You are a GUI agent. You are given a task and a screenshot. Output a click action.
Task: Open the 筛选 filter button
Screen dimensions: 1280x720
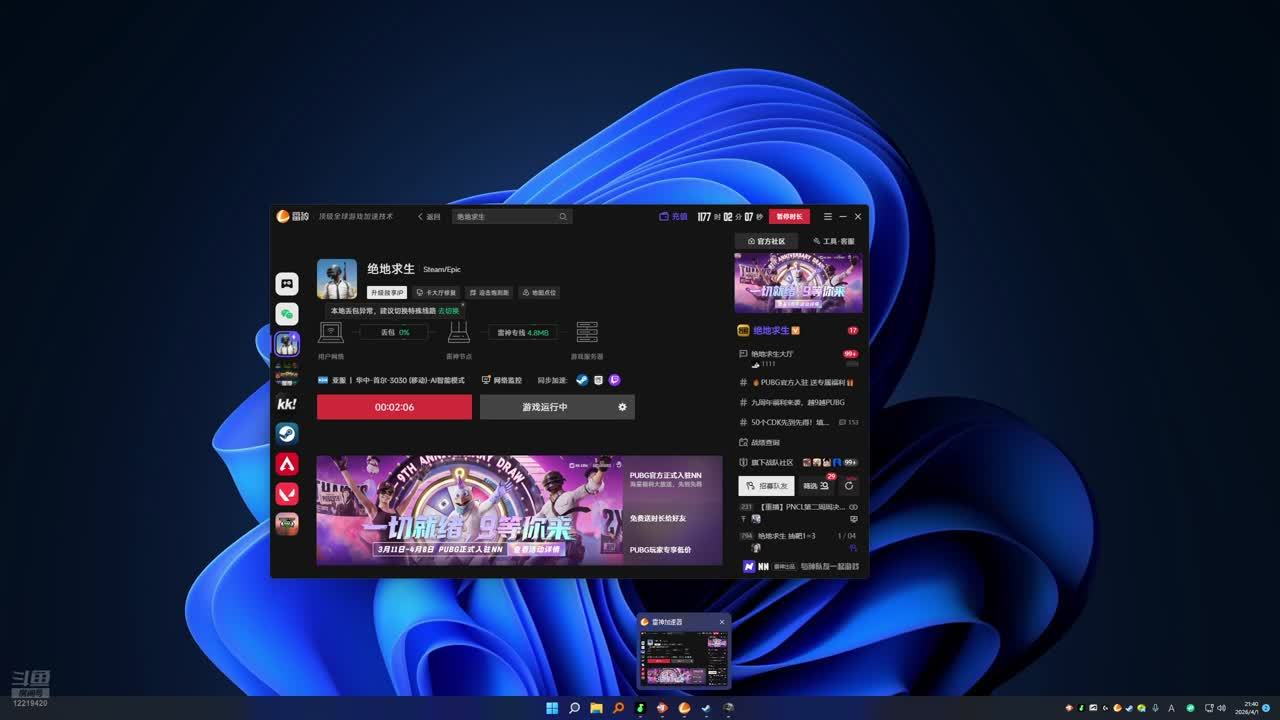(x=817, y=486)
